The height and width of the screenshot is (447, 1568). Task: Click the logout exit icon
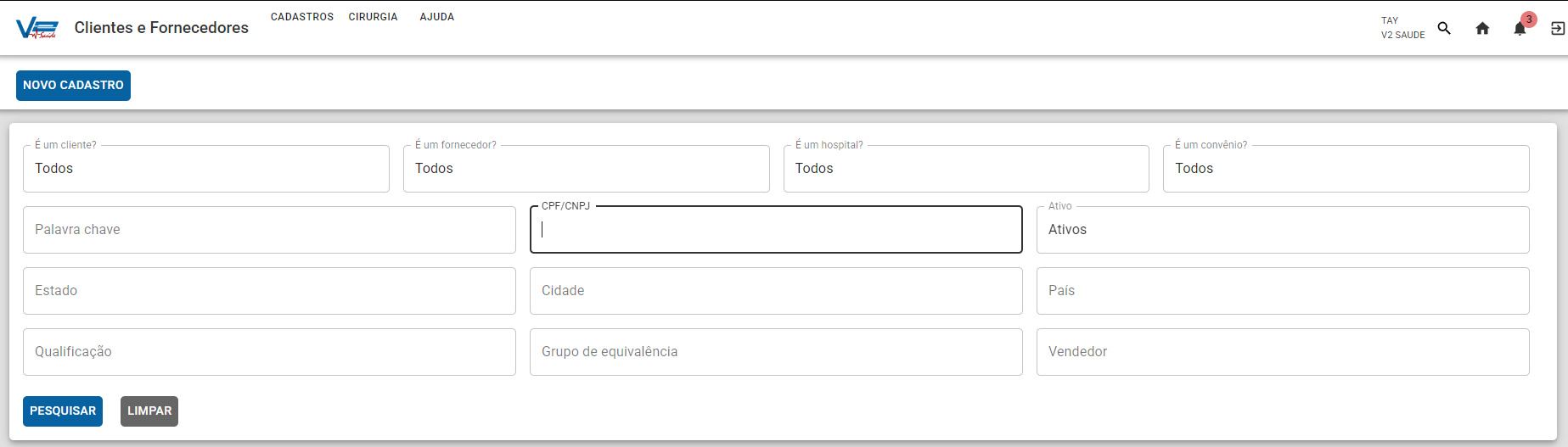[1558, 28]
